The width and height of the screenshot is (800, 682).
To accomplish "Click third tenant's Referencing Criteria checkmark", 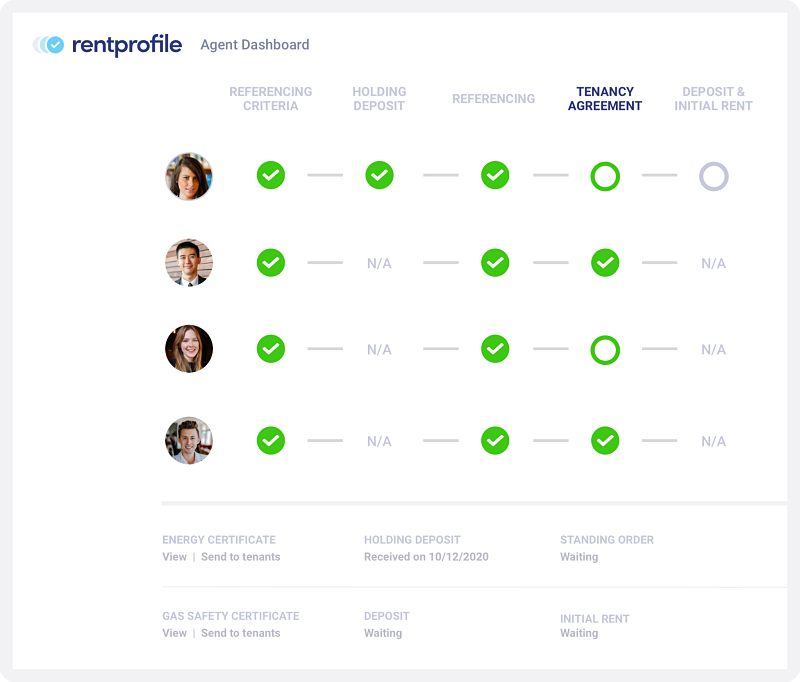I will coord(270,350).
